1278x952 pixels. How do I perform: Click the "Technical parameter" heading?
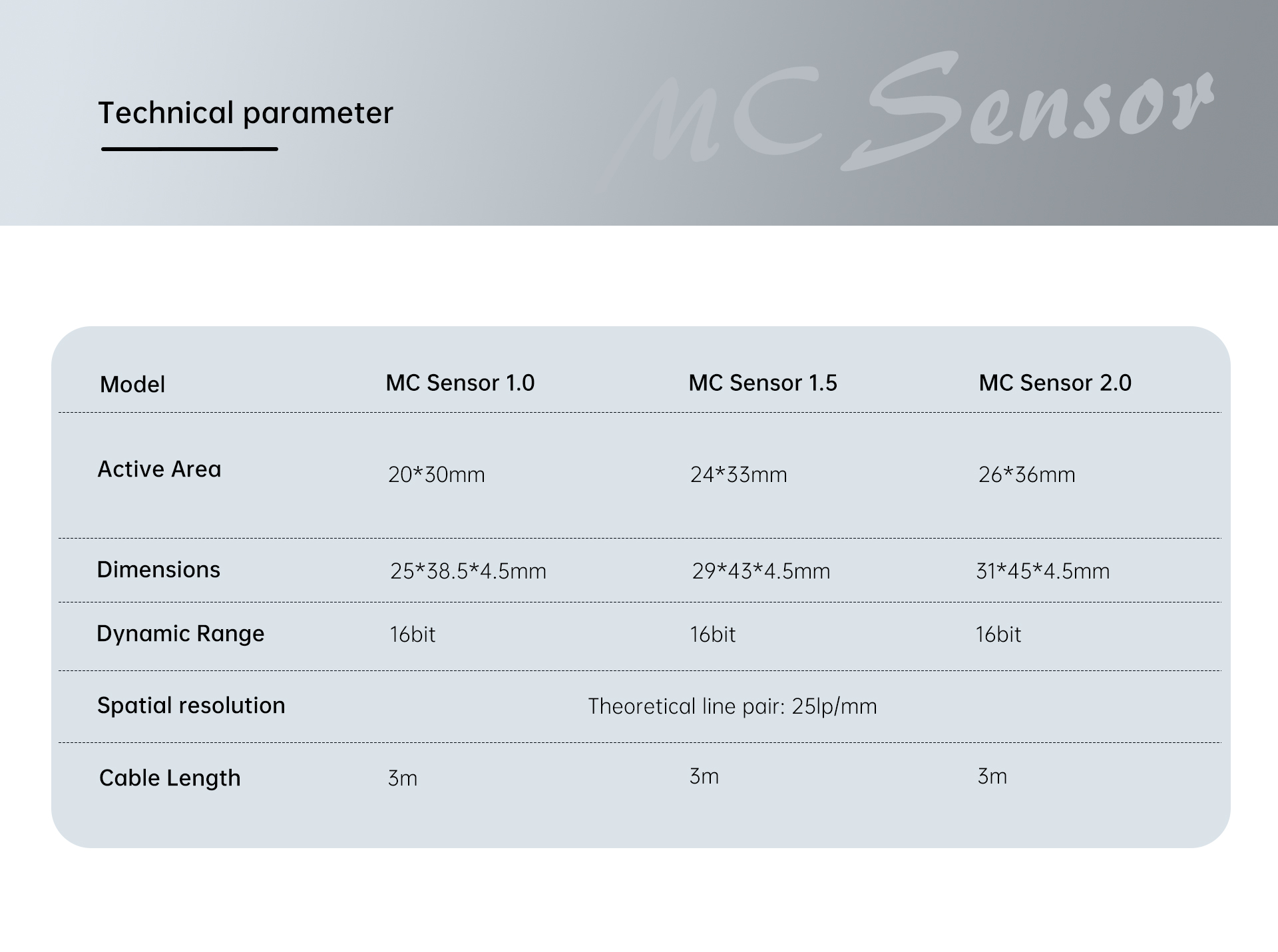(246, 113)
